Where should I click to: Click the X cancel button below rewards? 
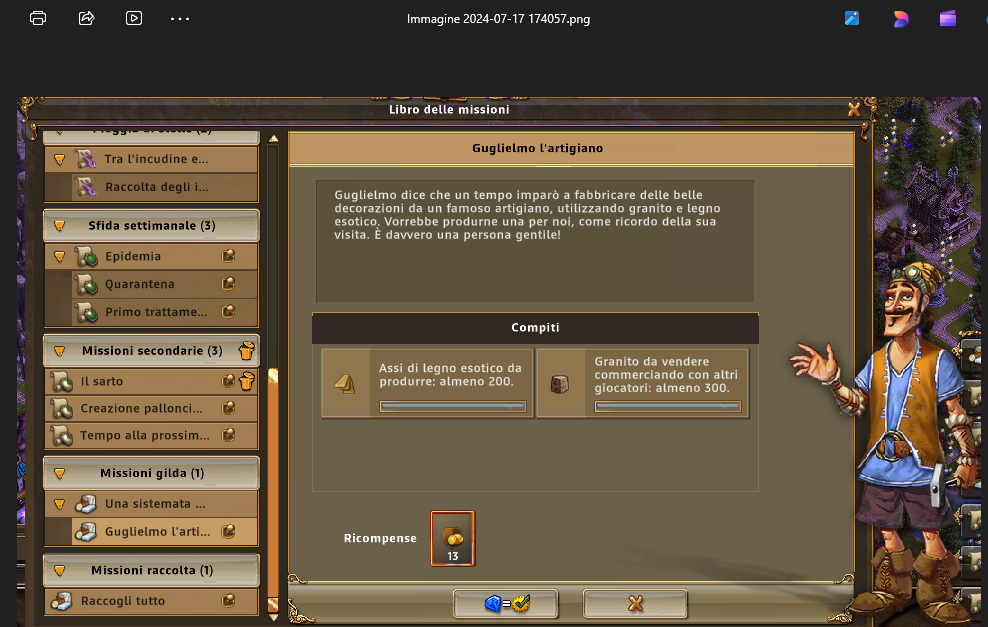(x=635, y=604)
